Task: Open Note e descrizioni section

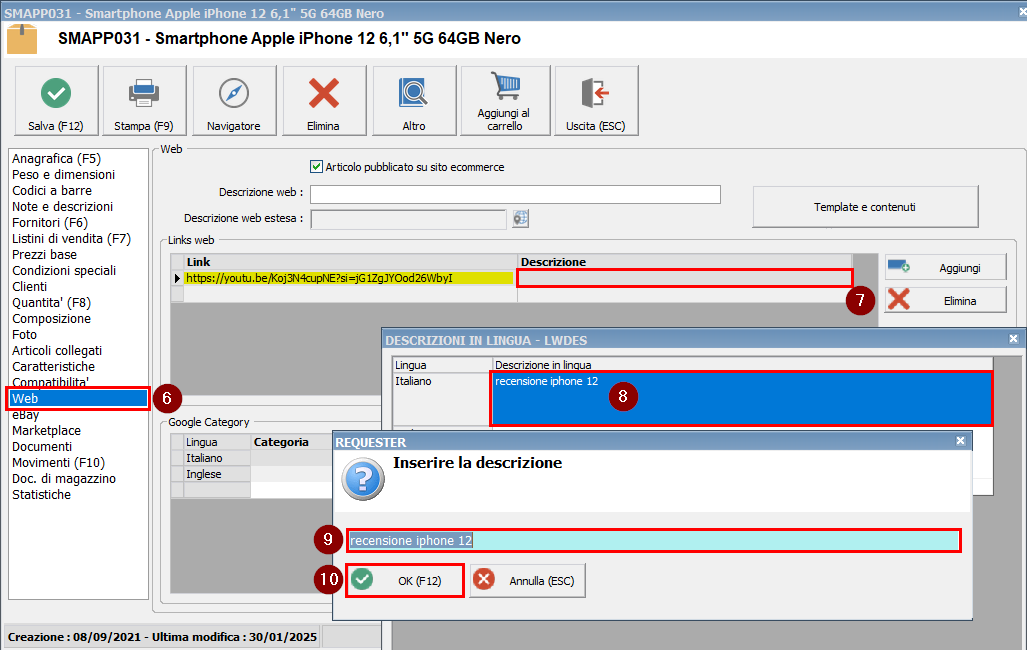Action: pyautogui.click(x=62, y=206)
